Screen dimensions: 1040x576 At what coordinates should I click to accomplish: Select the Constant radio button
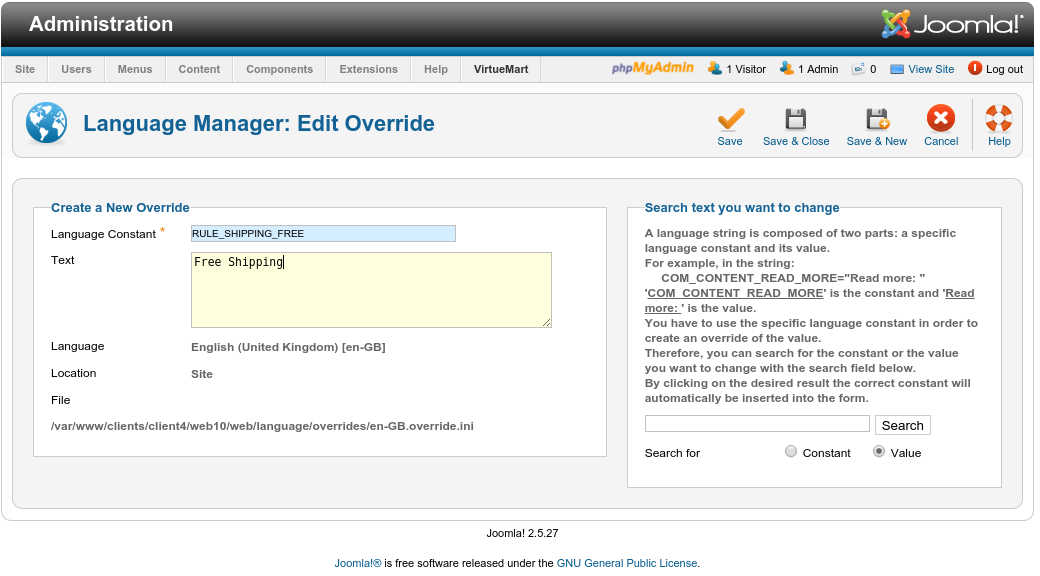click(792, 452)
